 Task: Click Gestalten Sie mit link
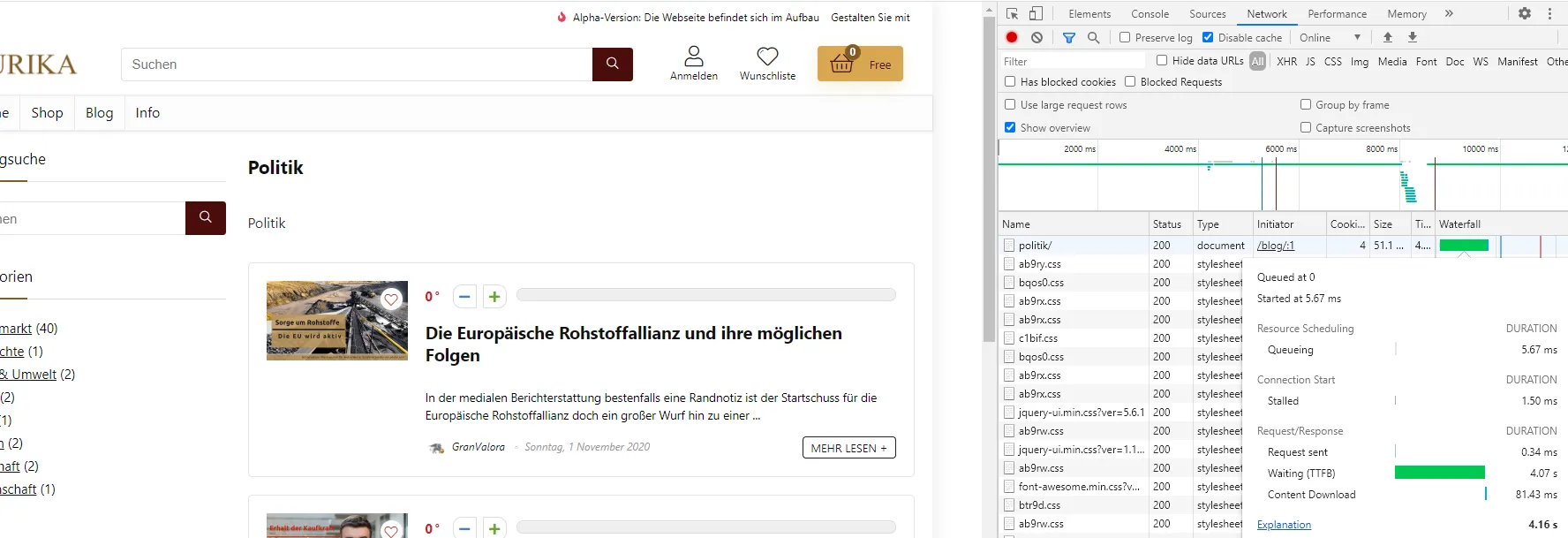pyautogui.click(x=870, y=17)
